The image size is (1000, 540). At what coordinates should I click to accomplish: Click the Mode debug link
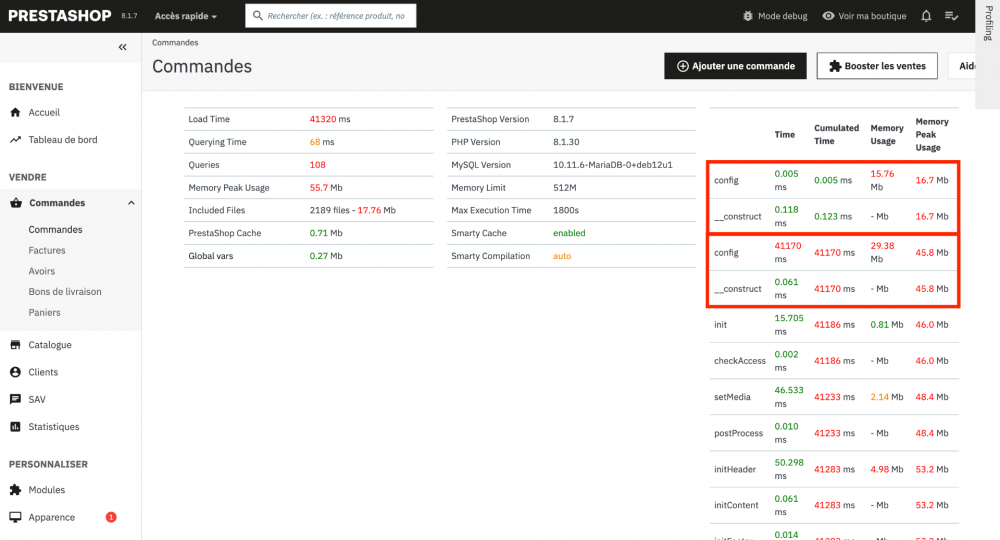775,16
